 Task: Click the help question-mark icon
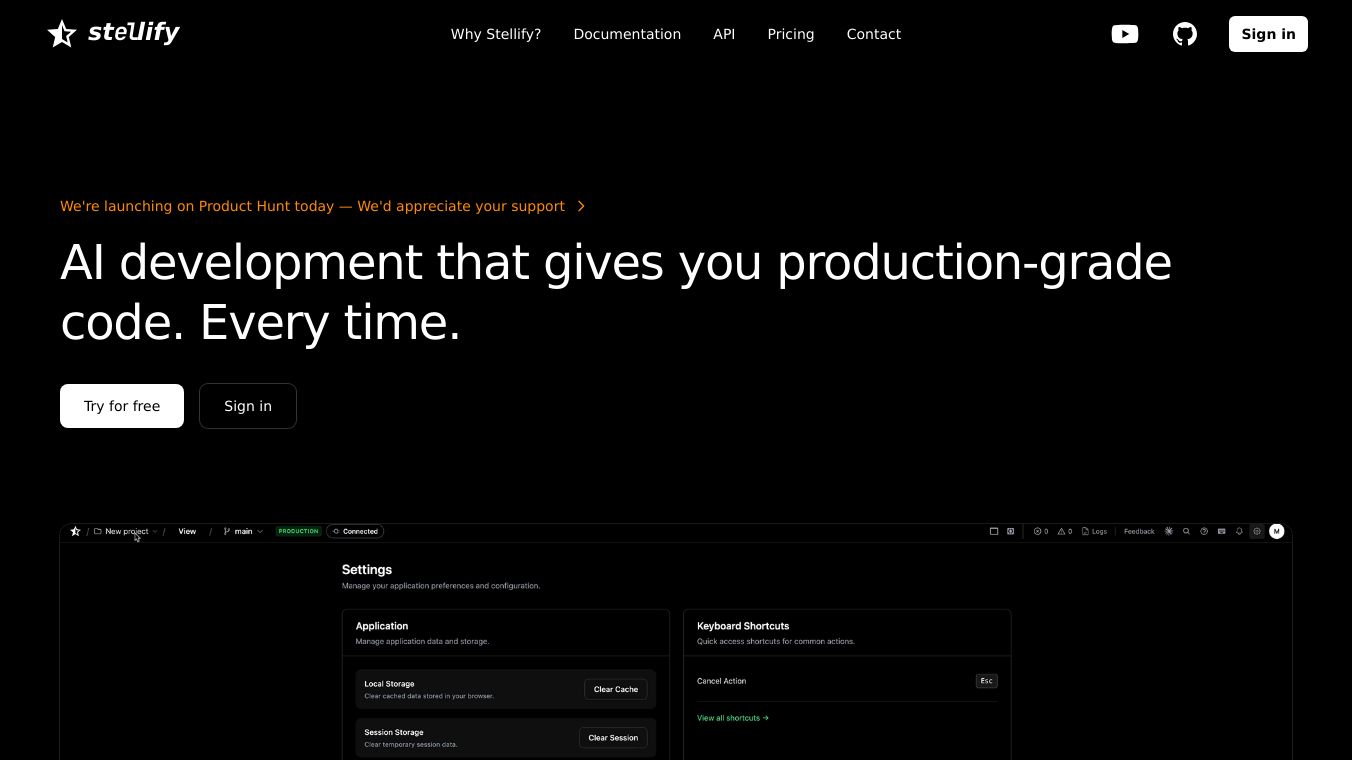[1204, 531]
